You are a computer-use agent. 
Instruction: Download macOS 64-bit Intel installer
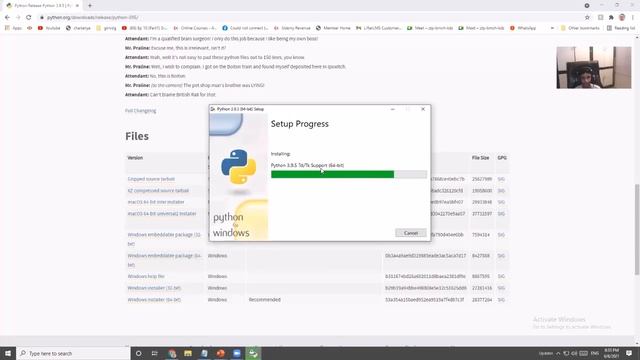pyautogui.click(x=156, y=202)
